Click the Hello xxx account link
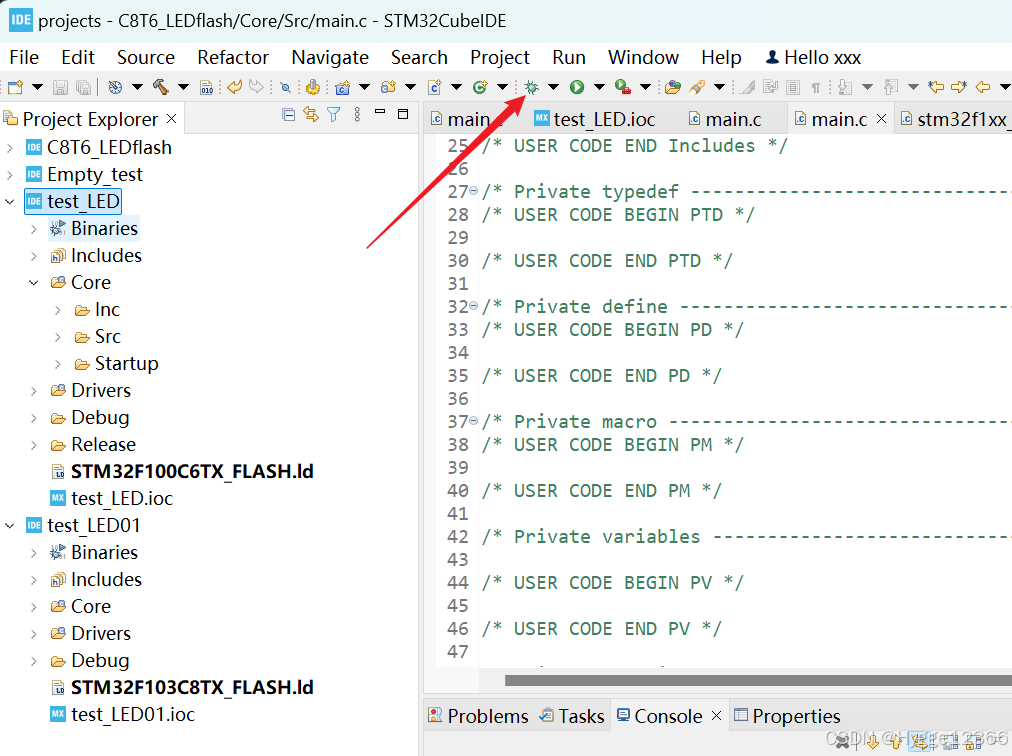The width and height of the screenshot is (1012, 756). pos(813,57)
